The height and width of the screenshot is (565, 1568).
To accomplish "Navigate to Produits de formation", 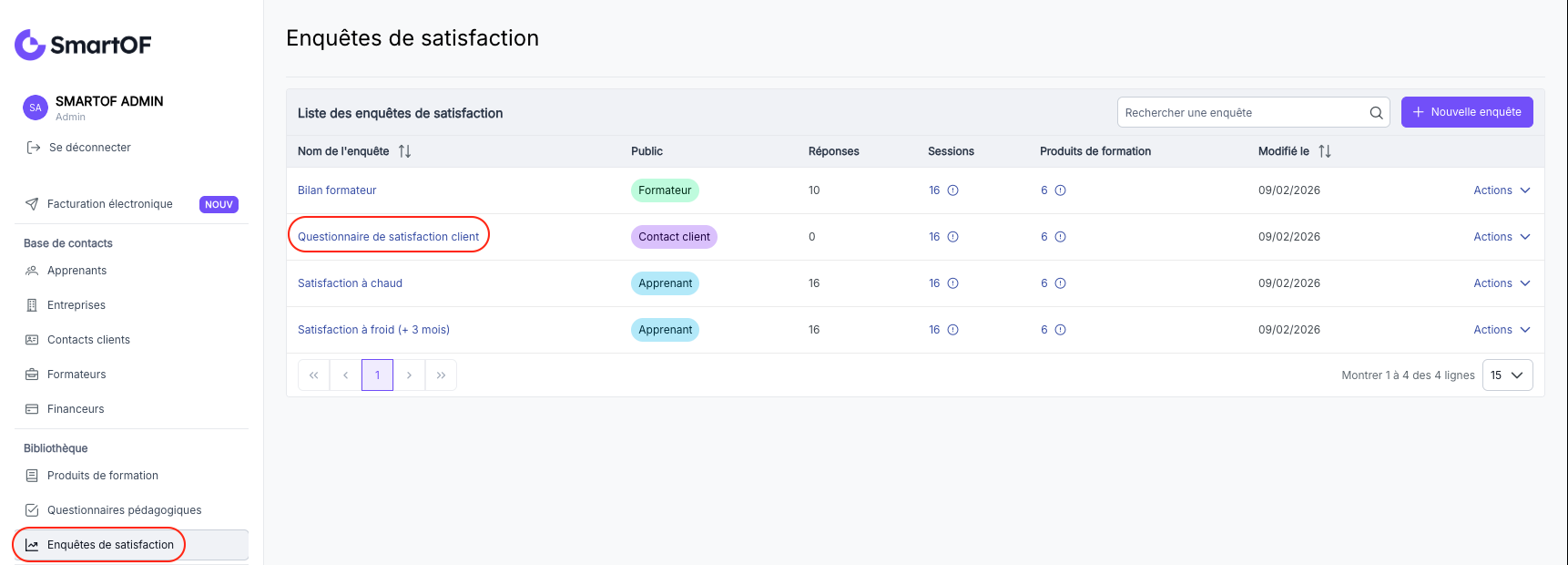I will pyautogui.click(x=103, y=476).
